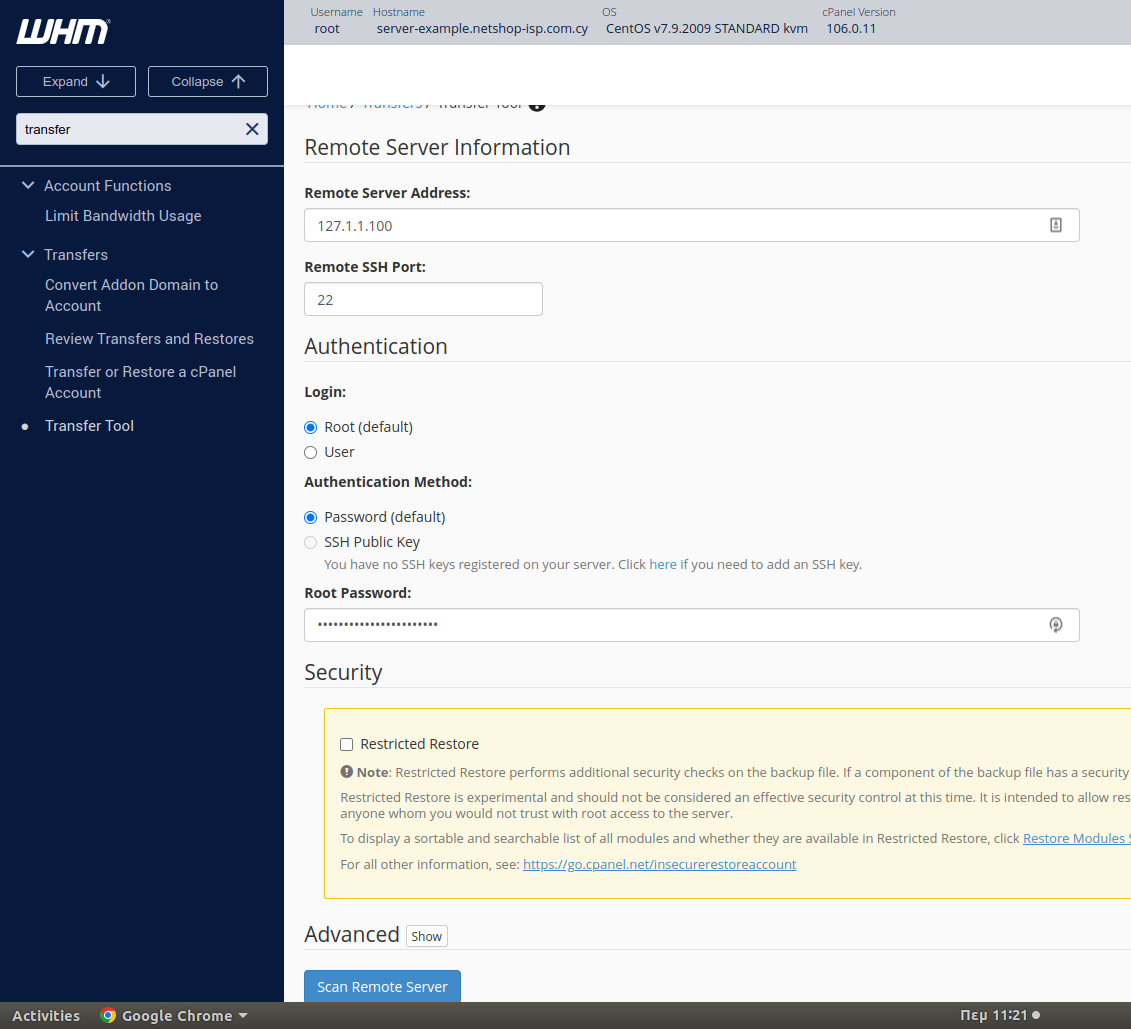Screen dimensions: 1131x1029
Task: Collapse the Account Functions section
Action: click(x=28, y=185)
